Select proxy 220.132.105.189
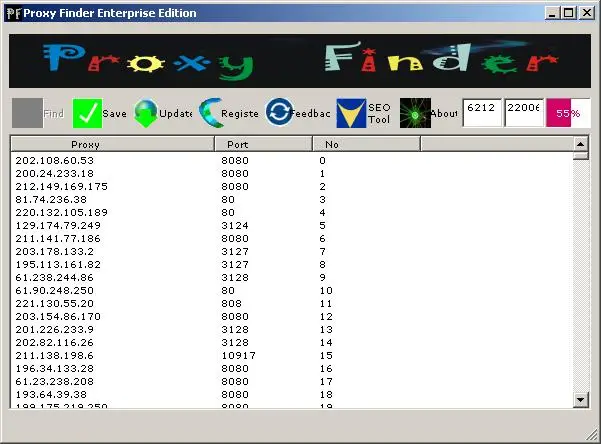601x444 pixels. 61,212
